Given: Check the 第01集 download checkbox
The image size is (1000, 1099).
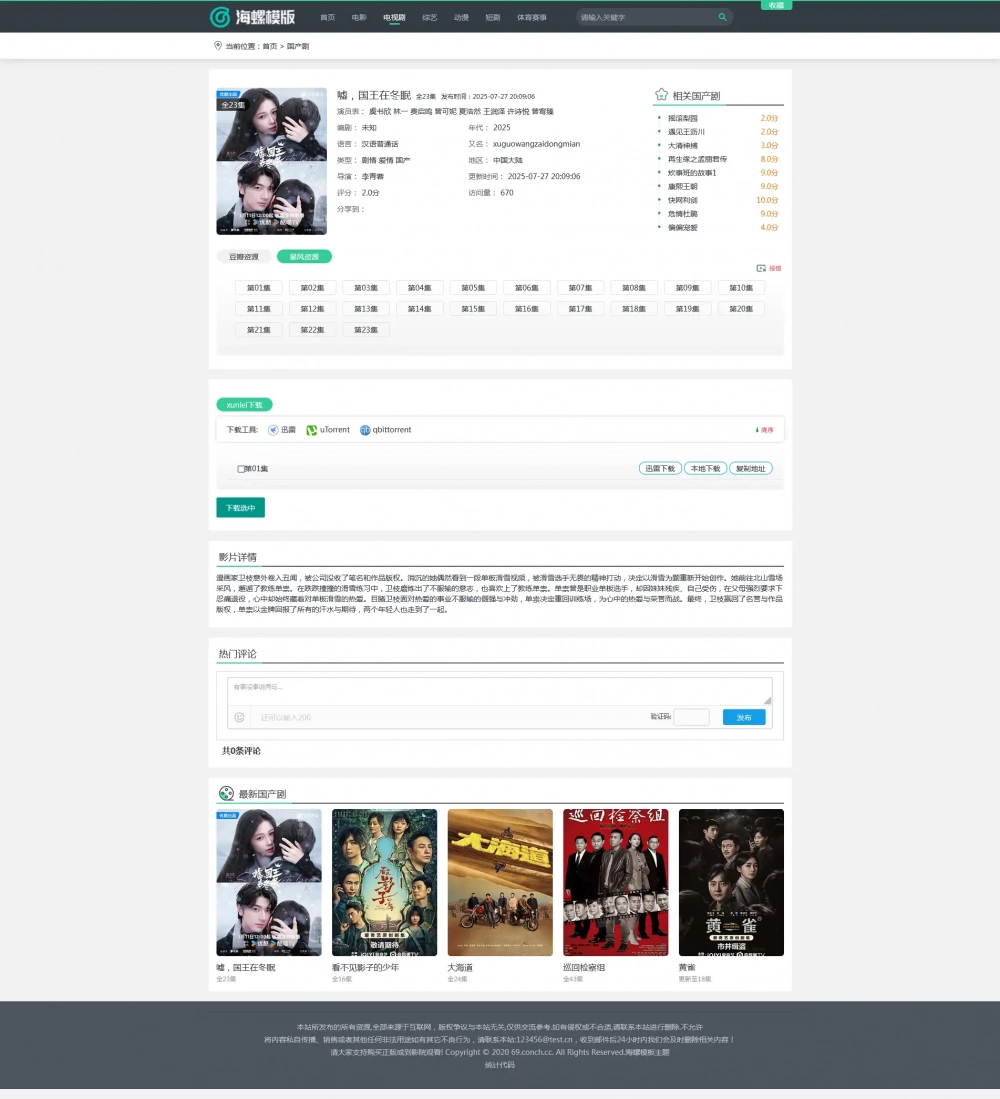Looking at the screenshot, I should 241,469.
